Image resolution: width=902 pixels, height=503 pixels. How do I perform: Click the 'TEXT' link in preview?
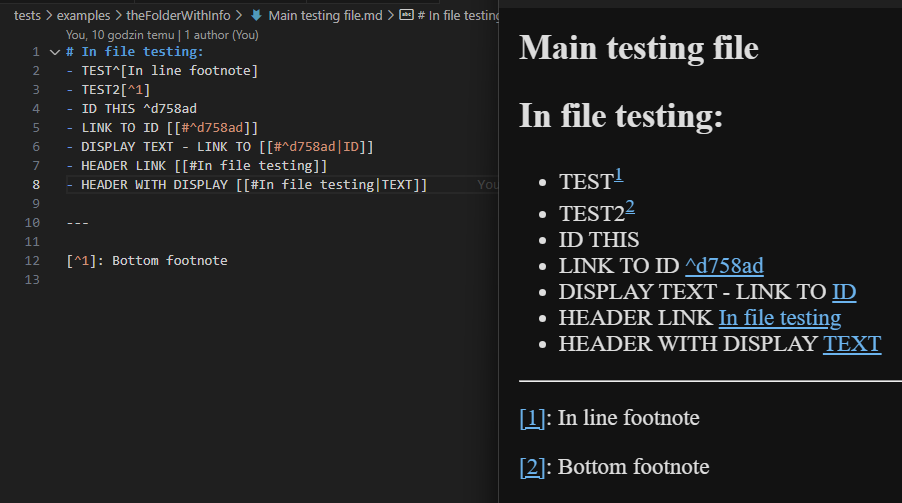852,344
